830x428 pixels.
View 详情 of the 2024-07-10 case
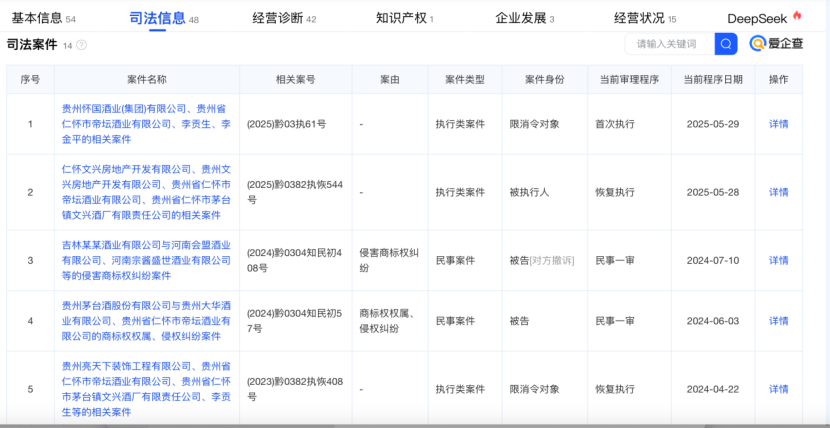coord(778,260)
